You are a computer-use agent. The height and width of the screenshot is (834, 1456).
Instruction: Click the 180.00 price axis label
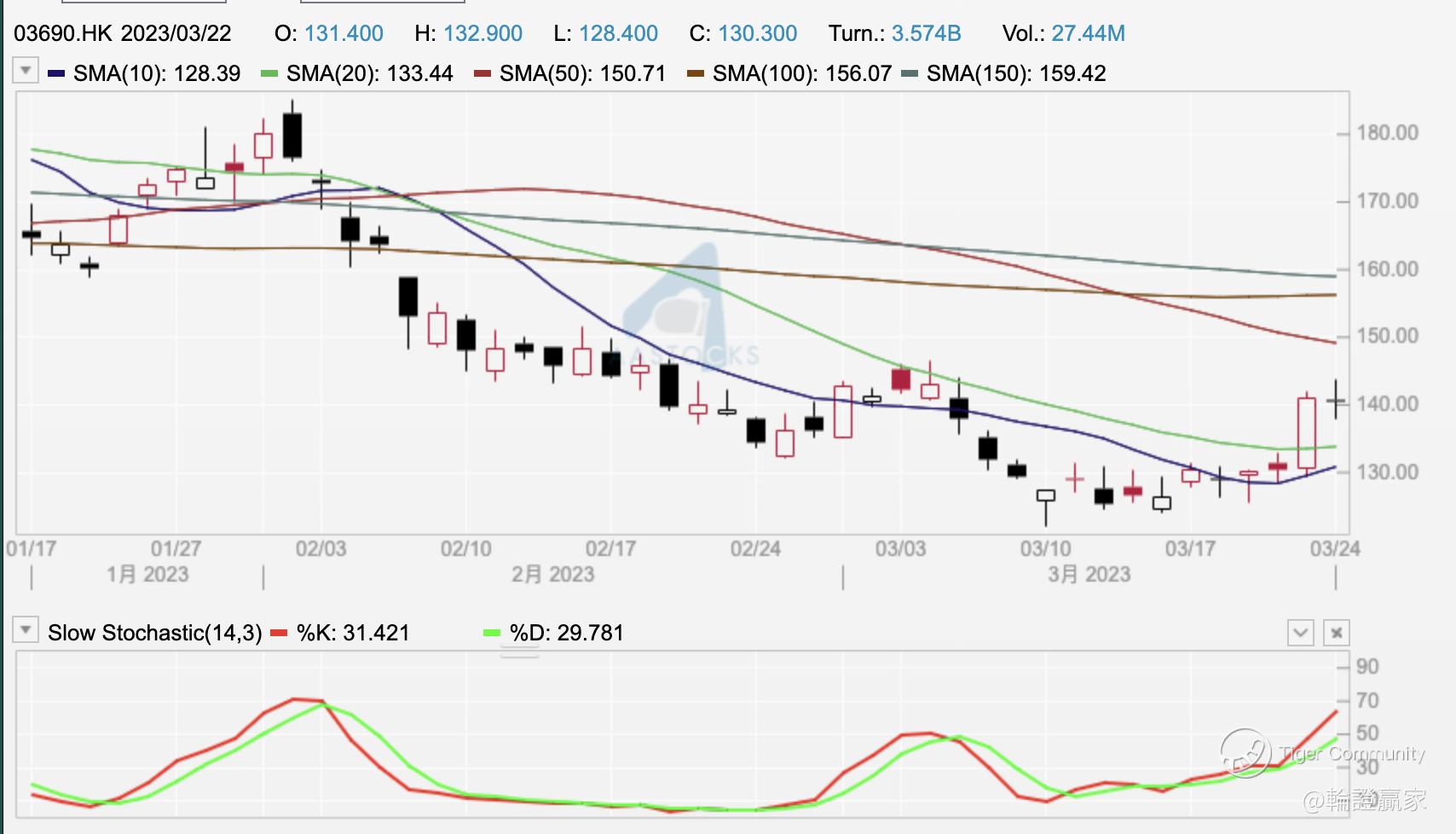pos(1388,133)
